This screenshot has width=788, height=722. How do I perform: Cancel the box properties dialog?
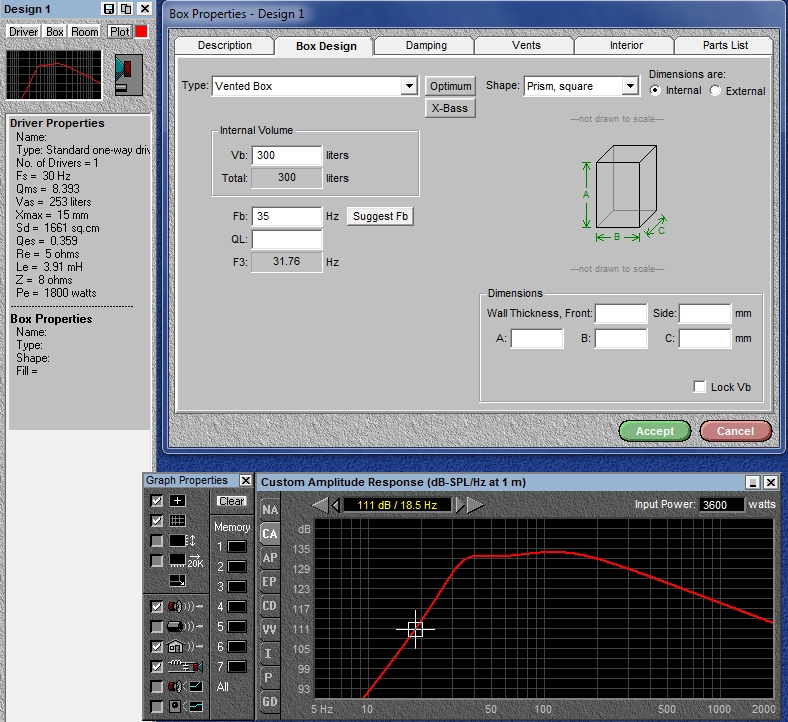(x=735, y=431)
